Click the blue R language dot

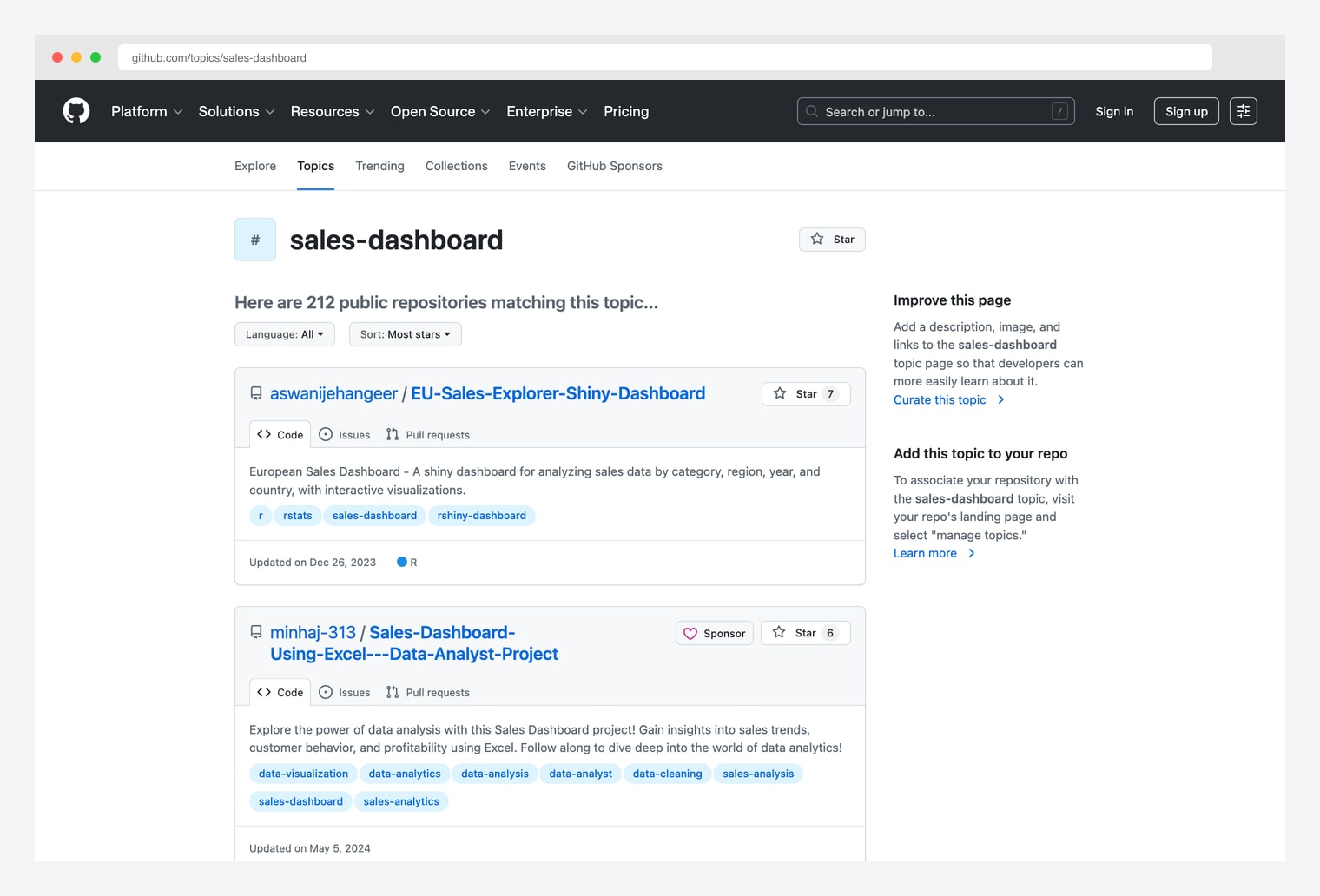coord(402,562)
